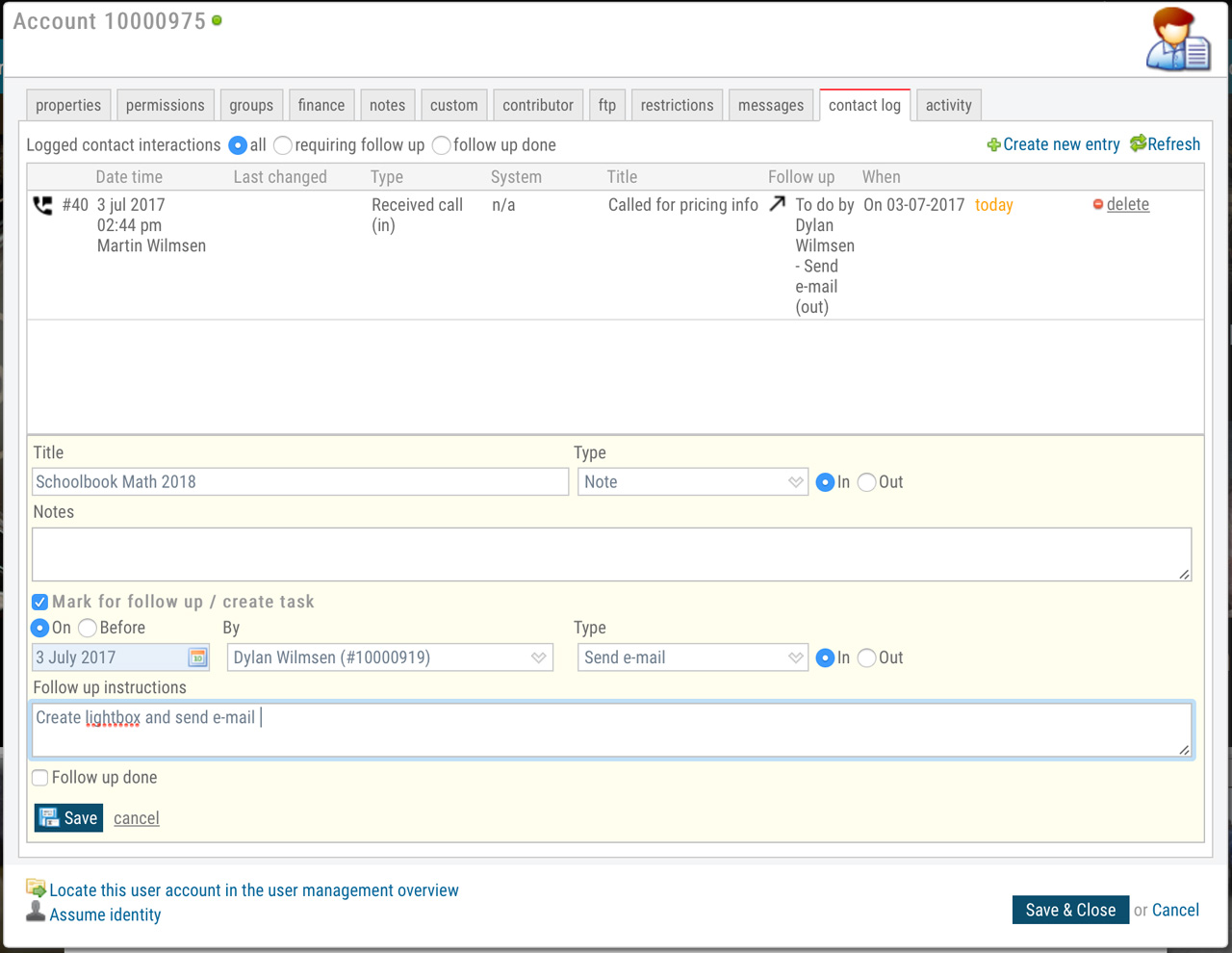Click the 'Date time' column header
Image resolution: width=1232 pixels, height=953 pixels.
[x=129, y=177]
